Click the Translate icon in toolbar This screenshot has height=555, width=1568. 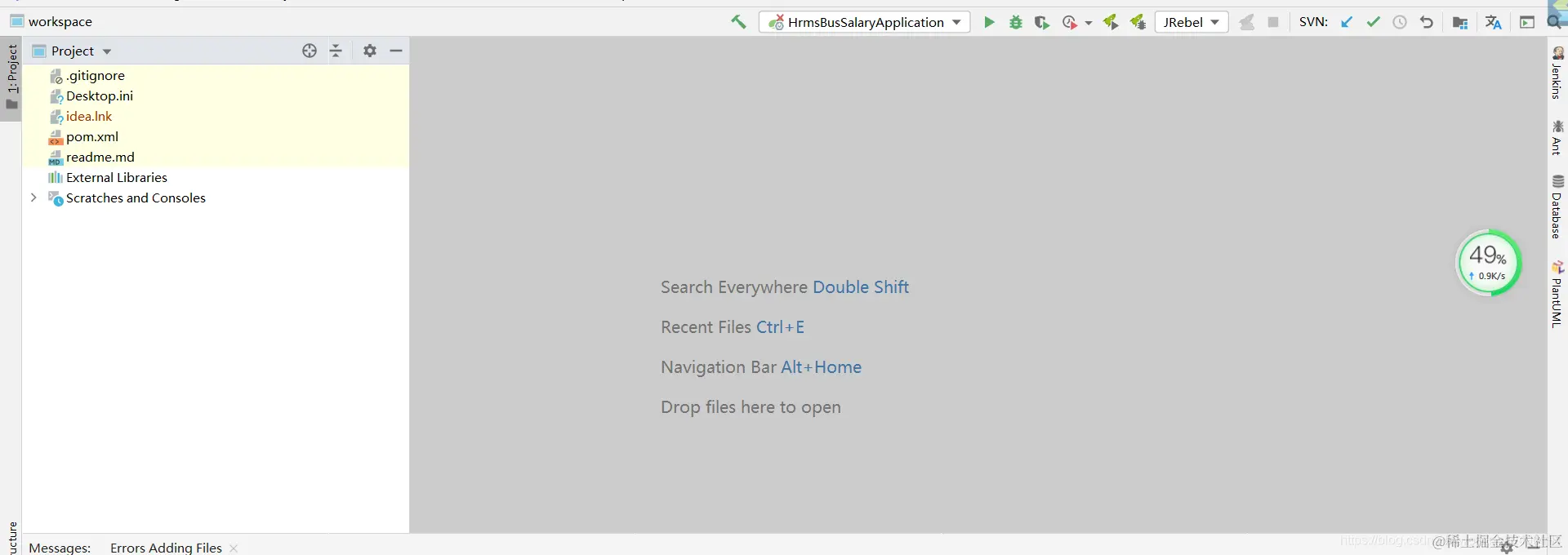click(x=1494, y=22)
